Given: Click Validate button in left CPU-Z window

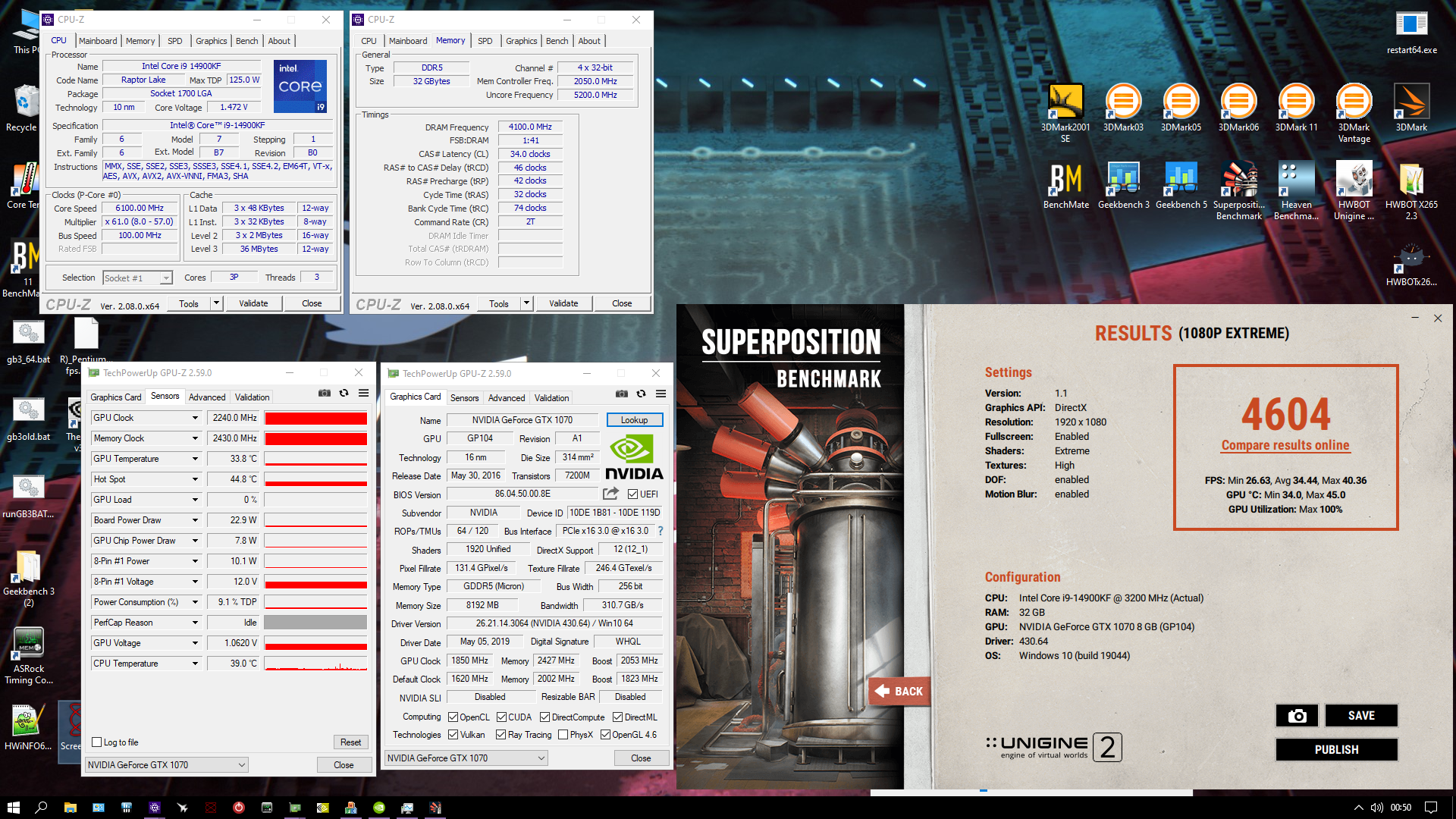Looking at the screenshot, I should click(x=253, y=303).
